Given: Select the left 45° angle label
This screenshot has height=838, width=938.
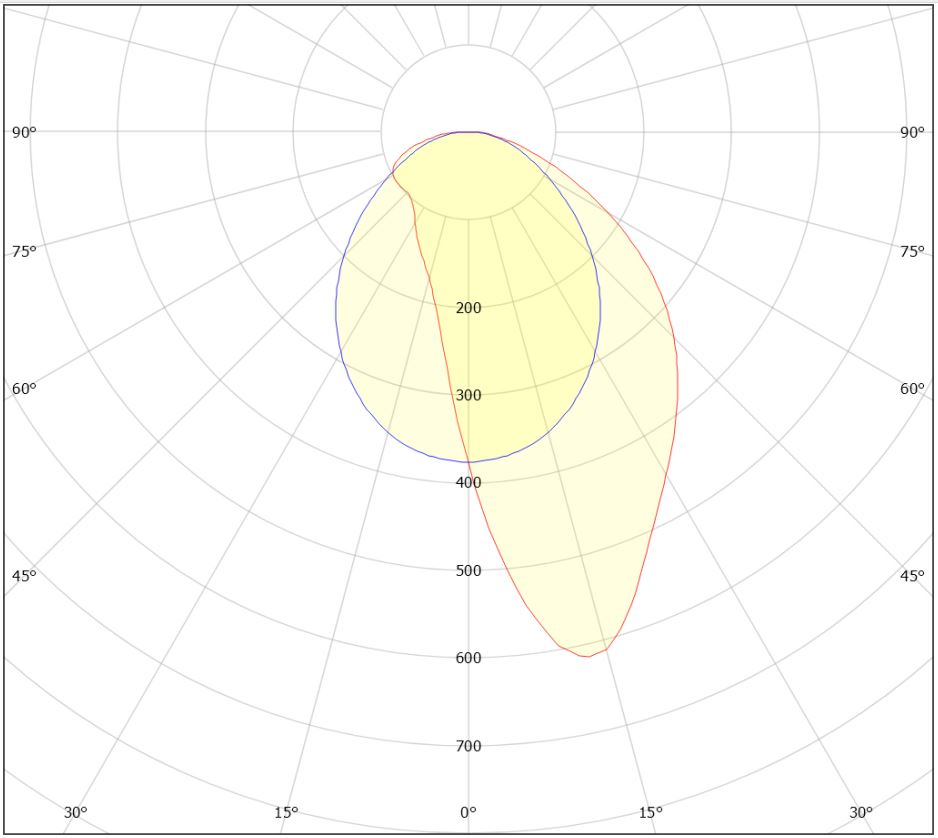Looking at the screenshot, I should (24, 576).
